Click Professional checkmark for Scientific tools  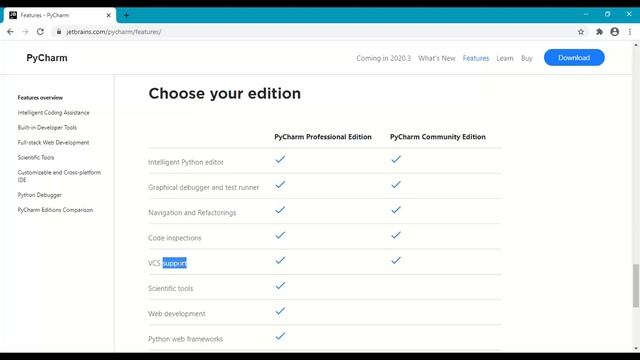coord(280,285)
